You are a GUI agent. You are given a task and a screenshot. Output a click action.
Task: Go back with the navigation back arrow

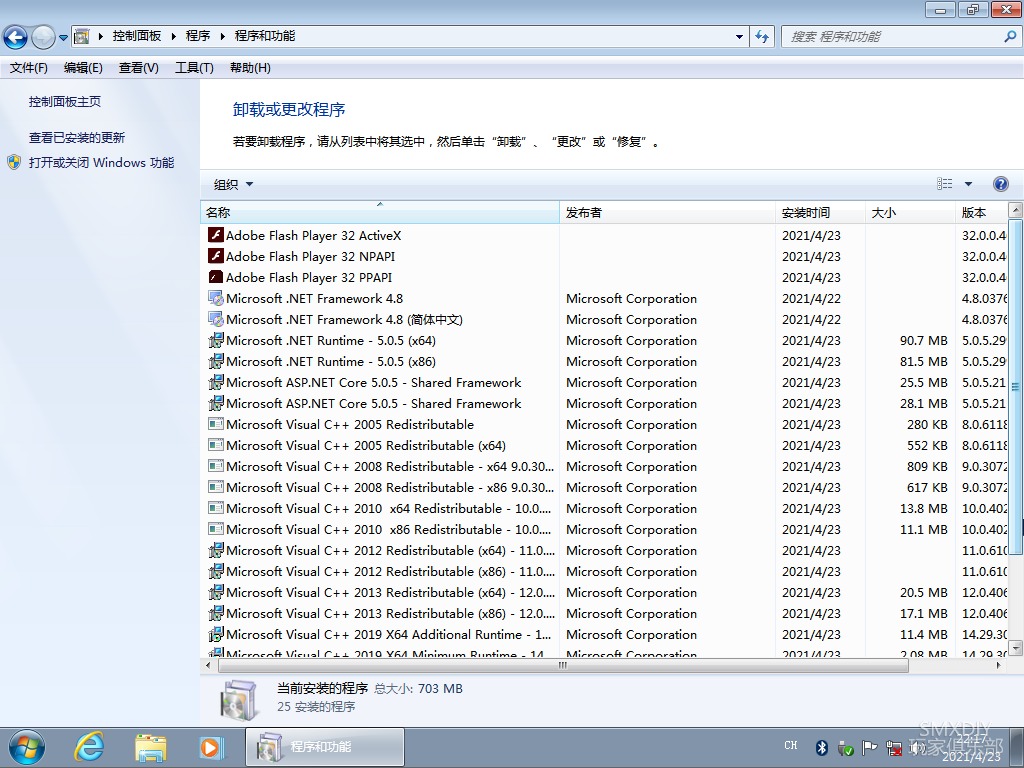click(16, 37)
